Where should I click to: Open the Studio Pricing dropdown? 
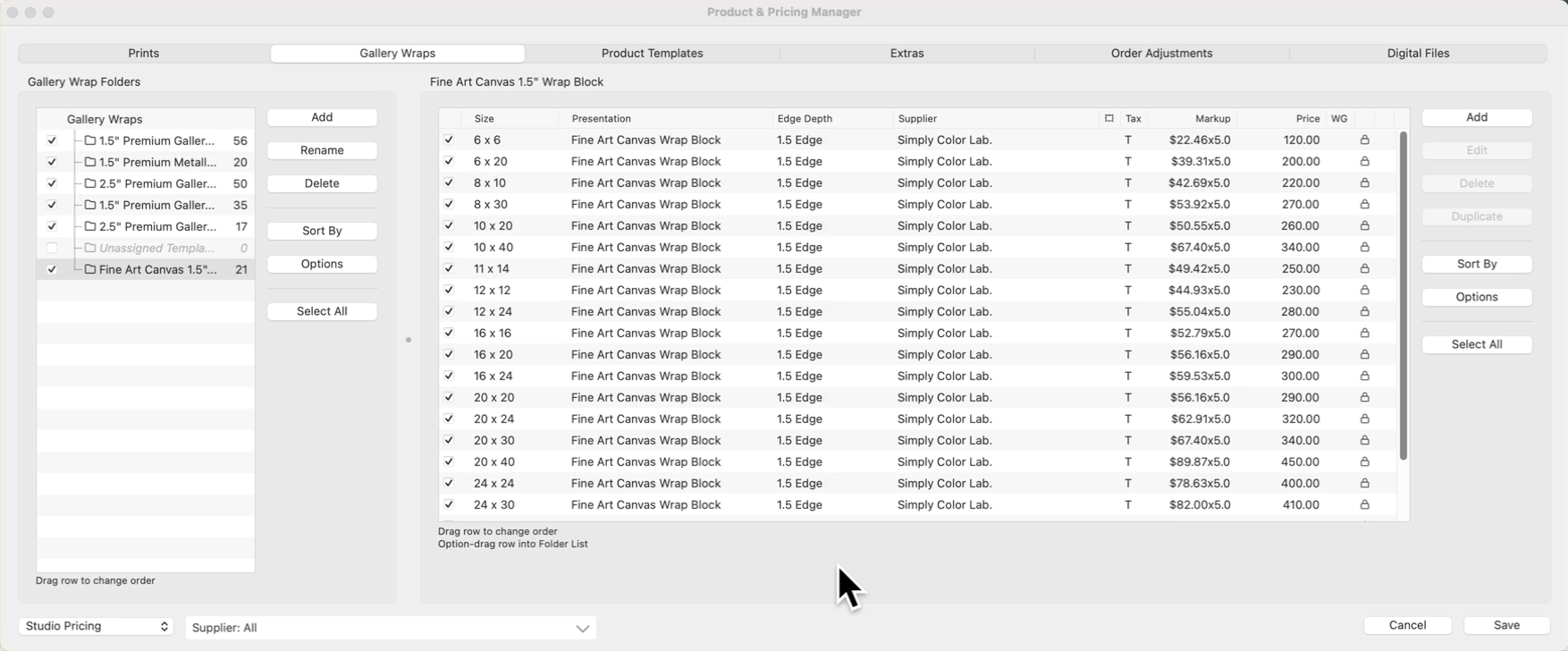click(x=96, y=626)
